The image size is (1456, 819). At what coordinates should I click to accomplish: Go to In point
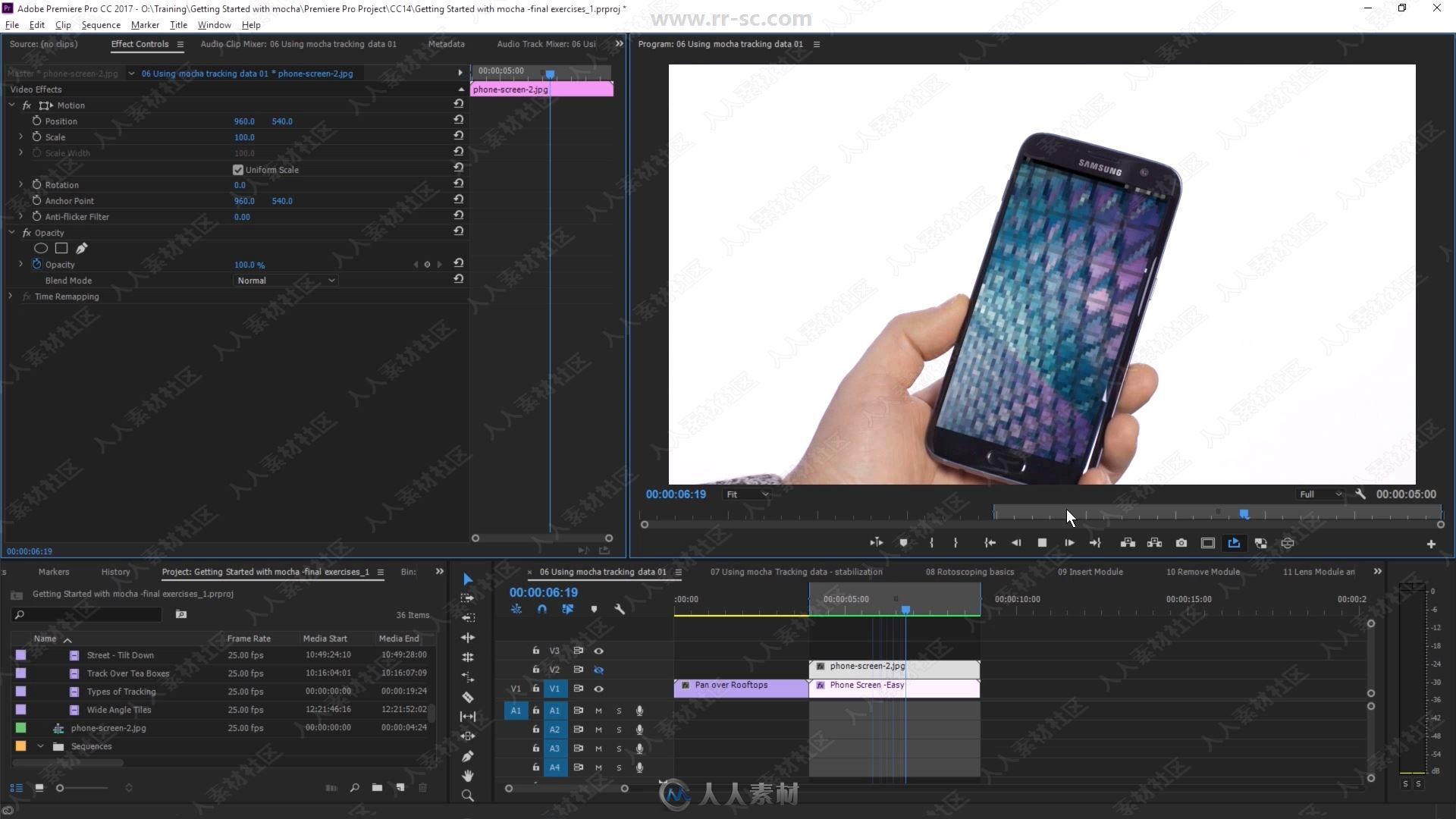click(990, 543)
